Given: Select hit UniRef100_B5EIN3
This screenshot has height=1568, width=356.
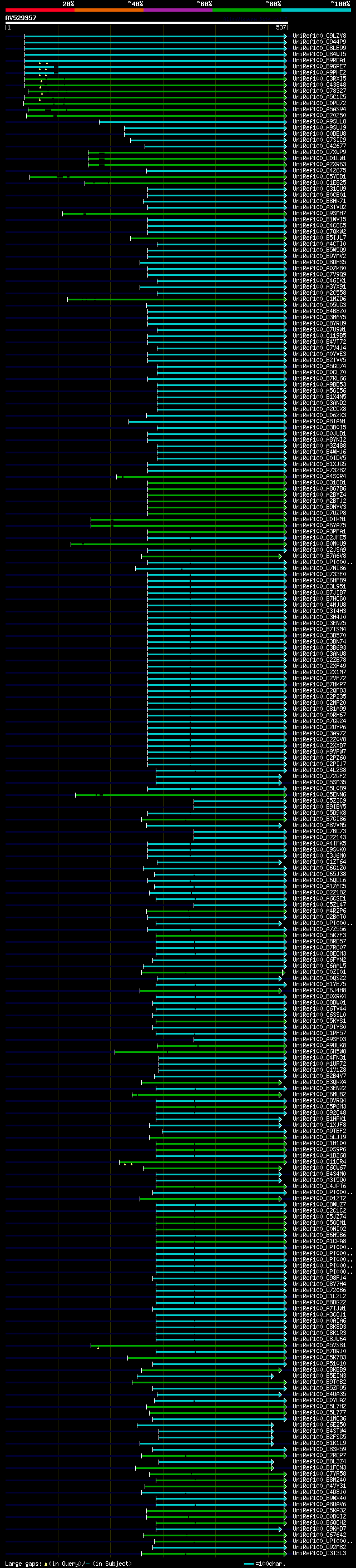Looking at the screenshot, I should [319, 1376].
